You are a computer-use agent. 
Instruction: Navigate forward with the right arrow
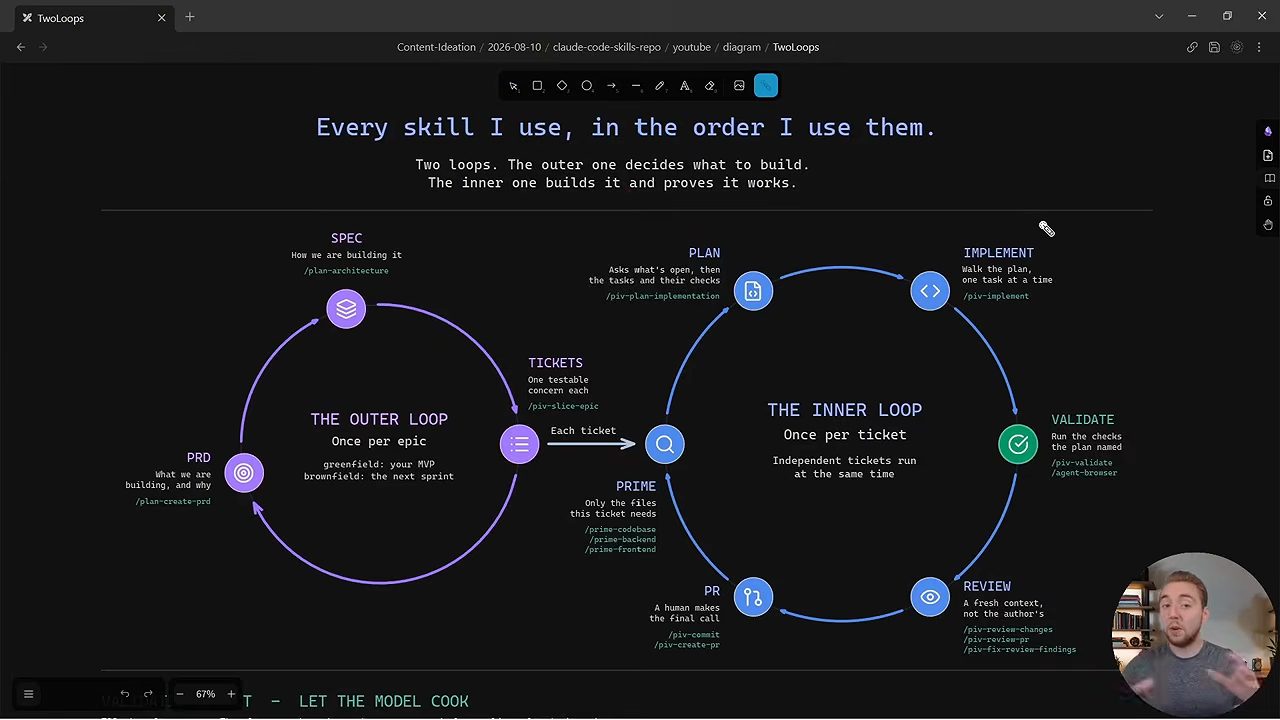pyautogui.click(x=43, y=47)
